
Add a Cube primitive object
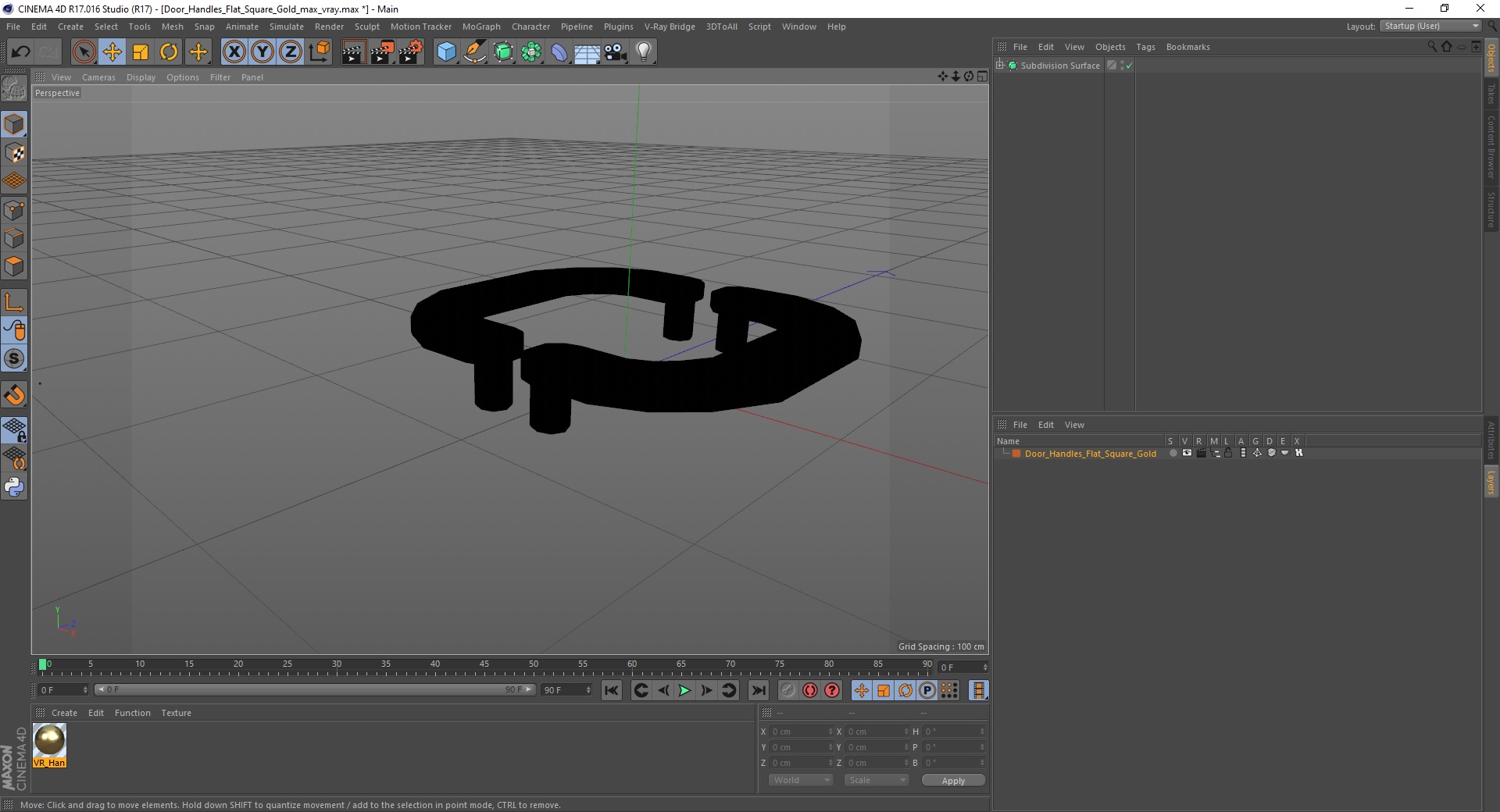point(446,52)
